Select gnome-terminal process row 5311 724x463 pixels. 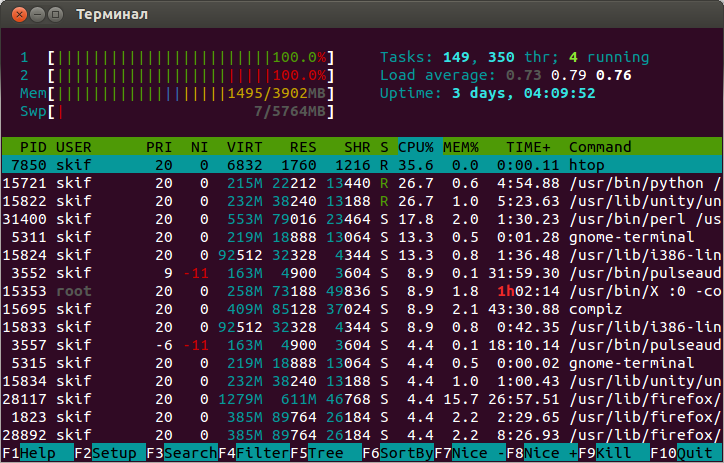click(362, 237)
